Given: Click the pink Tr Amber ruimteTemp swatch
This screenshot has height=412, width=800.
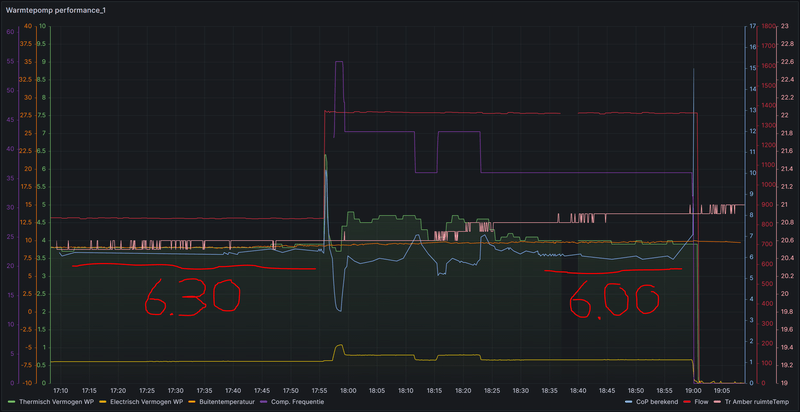Looking at the screenshot, I should (x=719, y=402).
